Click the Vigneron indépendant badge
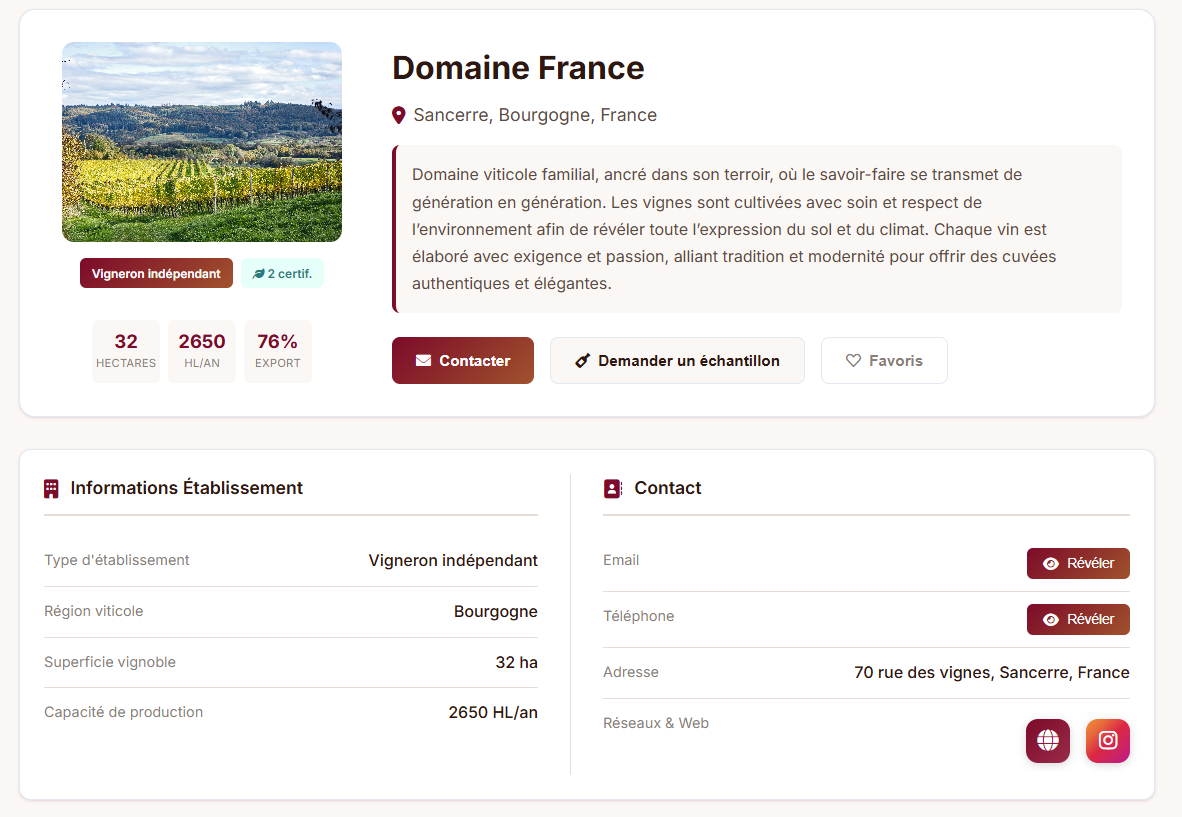Screen dimensions: 1182x817 pos(156,274)
